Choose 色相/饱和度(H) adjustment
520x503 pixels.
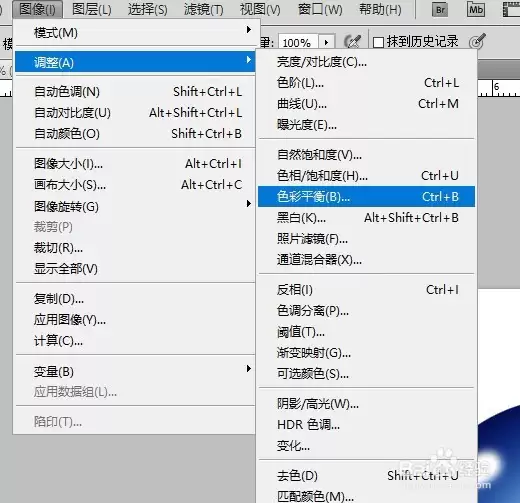tap(366, 176)
